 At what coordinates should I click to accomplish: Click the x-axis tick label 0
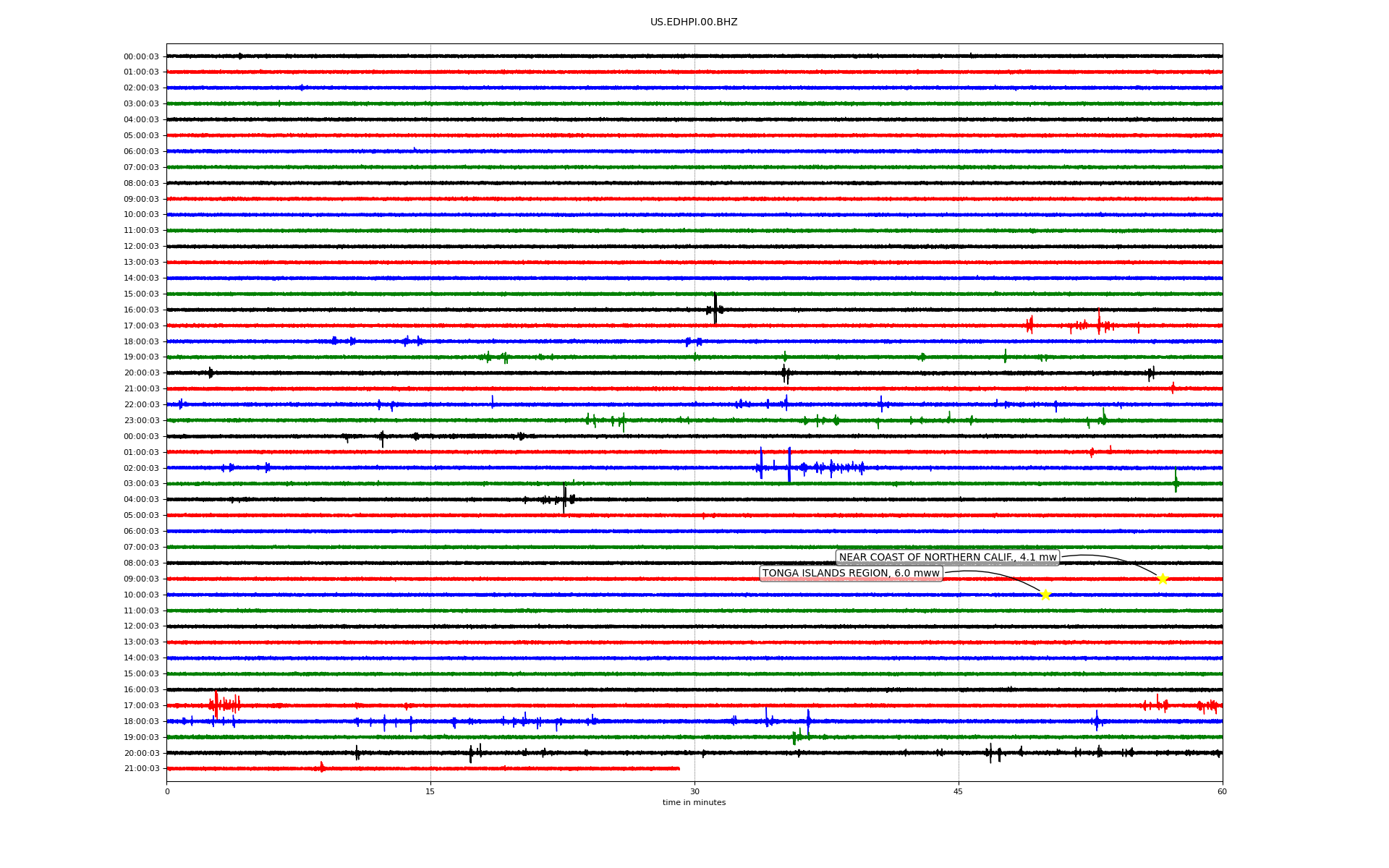[x=167, y=791]
